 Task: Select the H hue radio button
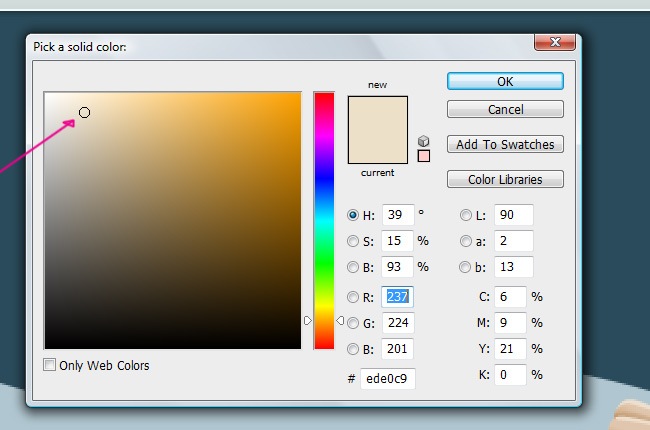click(353, 215)
